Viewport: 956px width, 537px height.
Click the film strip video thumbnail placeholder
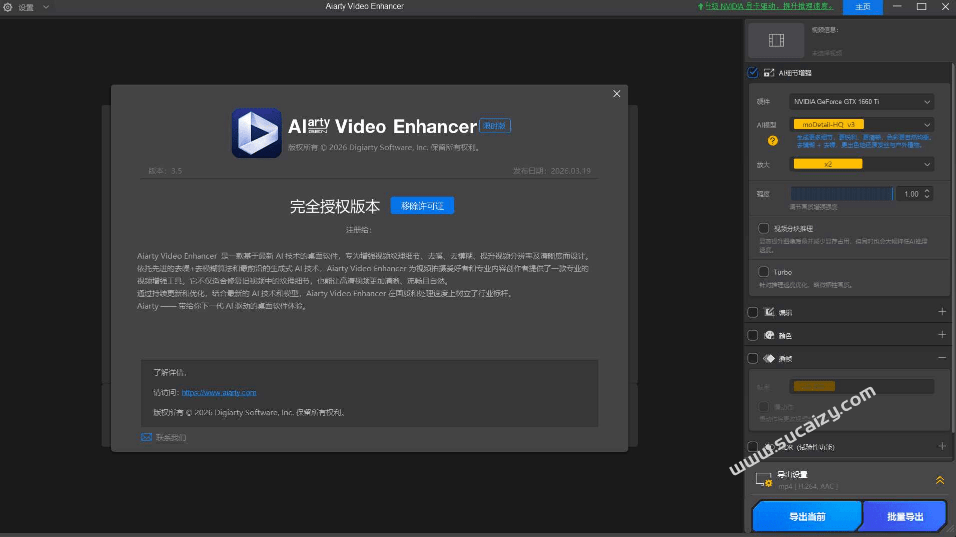click(x=776, y=40)
